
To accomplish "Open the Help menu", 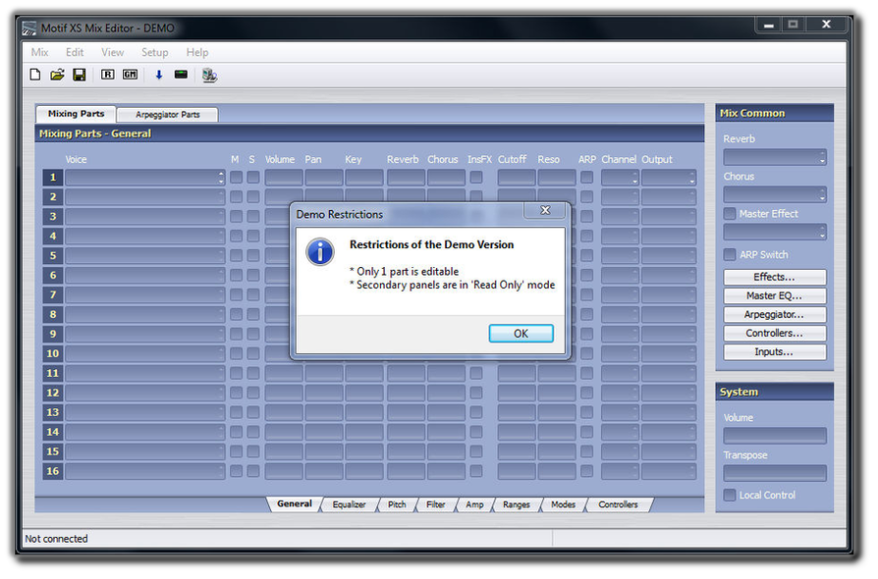I will tap(197, 52).
